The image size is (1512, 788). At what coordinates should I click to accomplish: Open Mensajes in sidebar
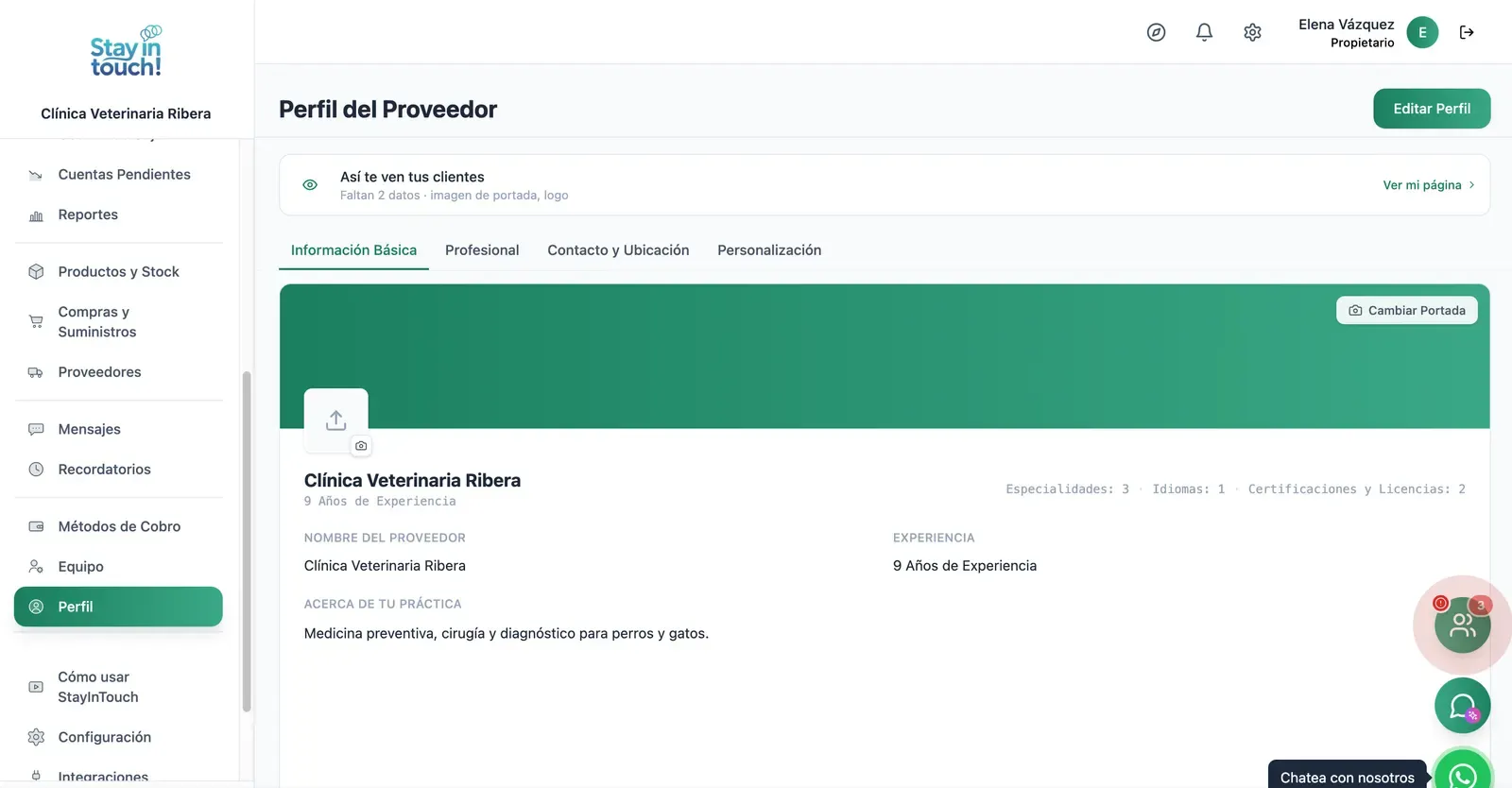(119, 429)
